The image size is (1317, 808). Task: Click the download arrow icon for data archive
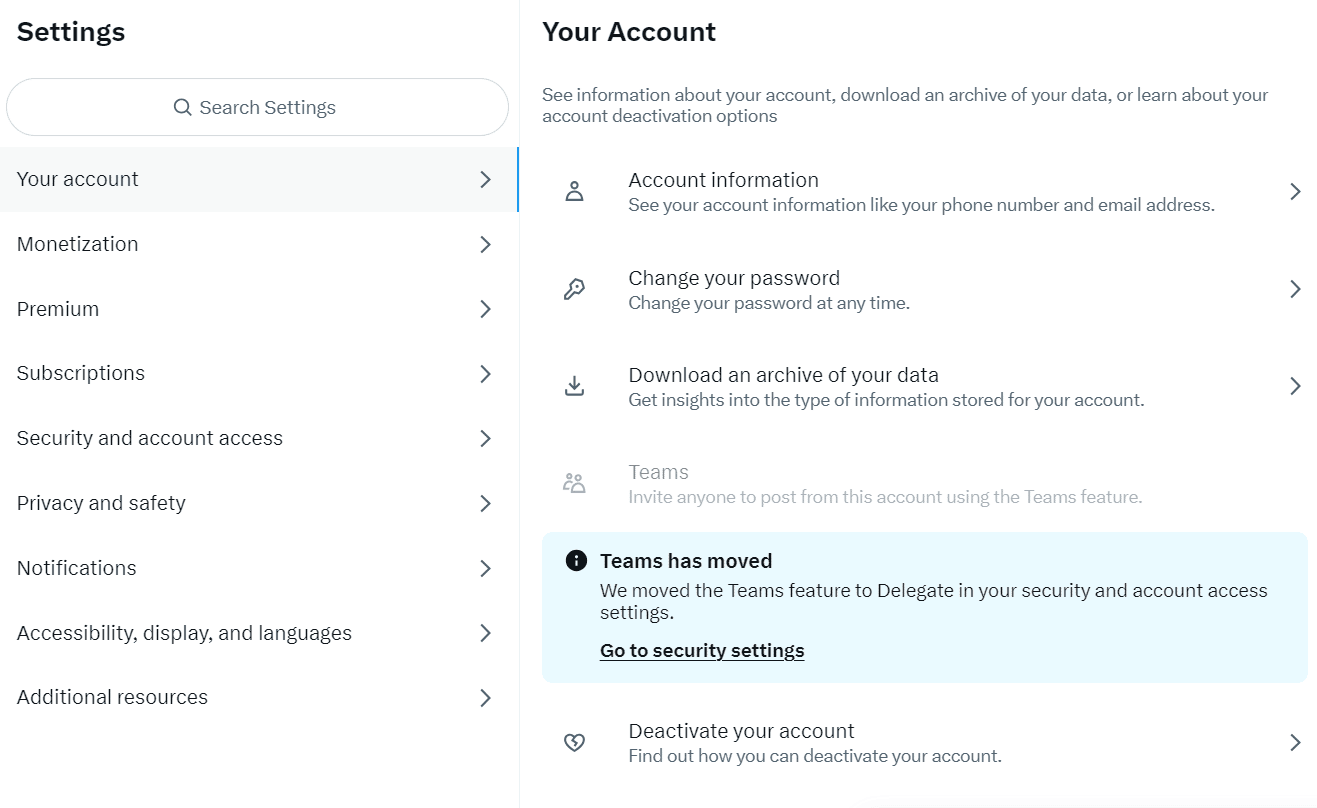pyautogui.click(x=574, y=386)
